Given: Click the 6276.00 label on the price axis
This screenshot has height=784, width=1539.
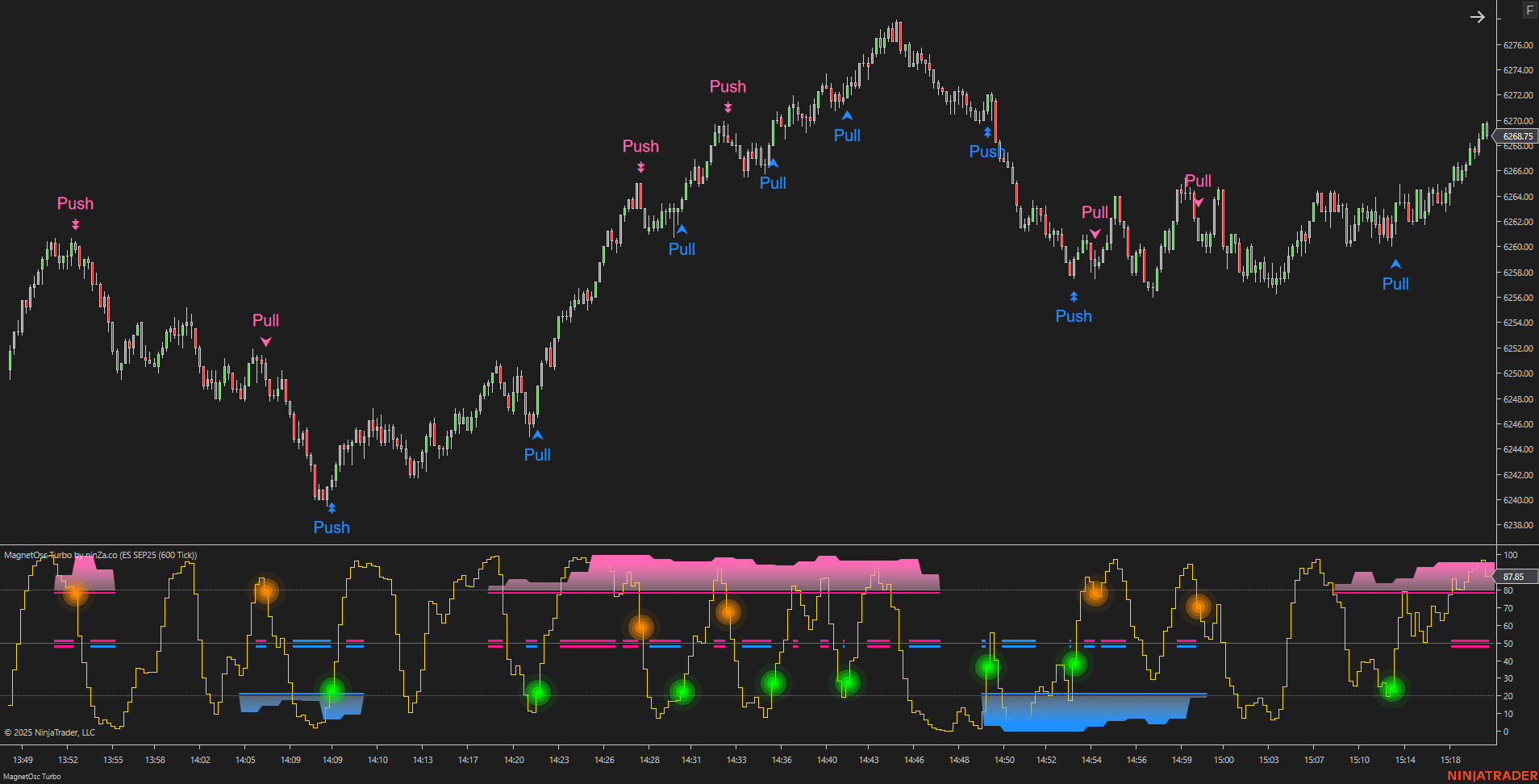Looking at the screenshot, I should [x=1516, y=45].
